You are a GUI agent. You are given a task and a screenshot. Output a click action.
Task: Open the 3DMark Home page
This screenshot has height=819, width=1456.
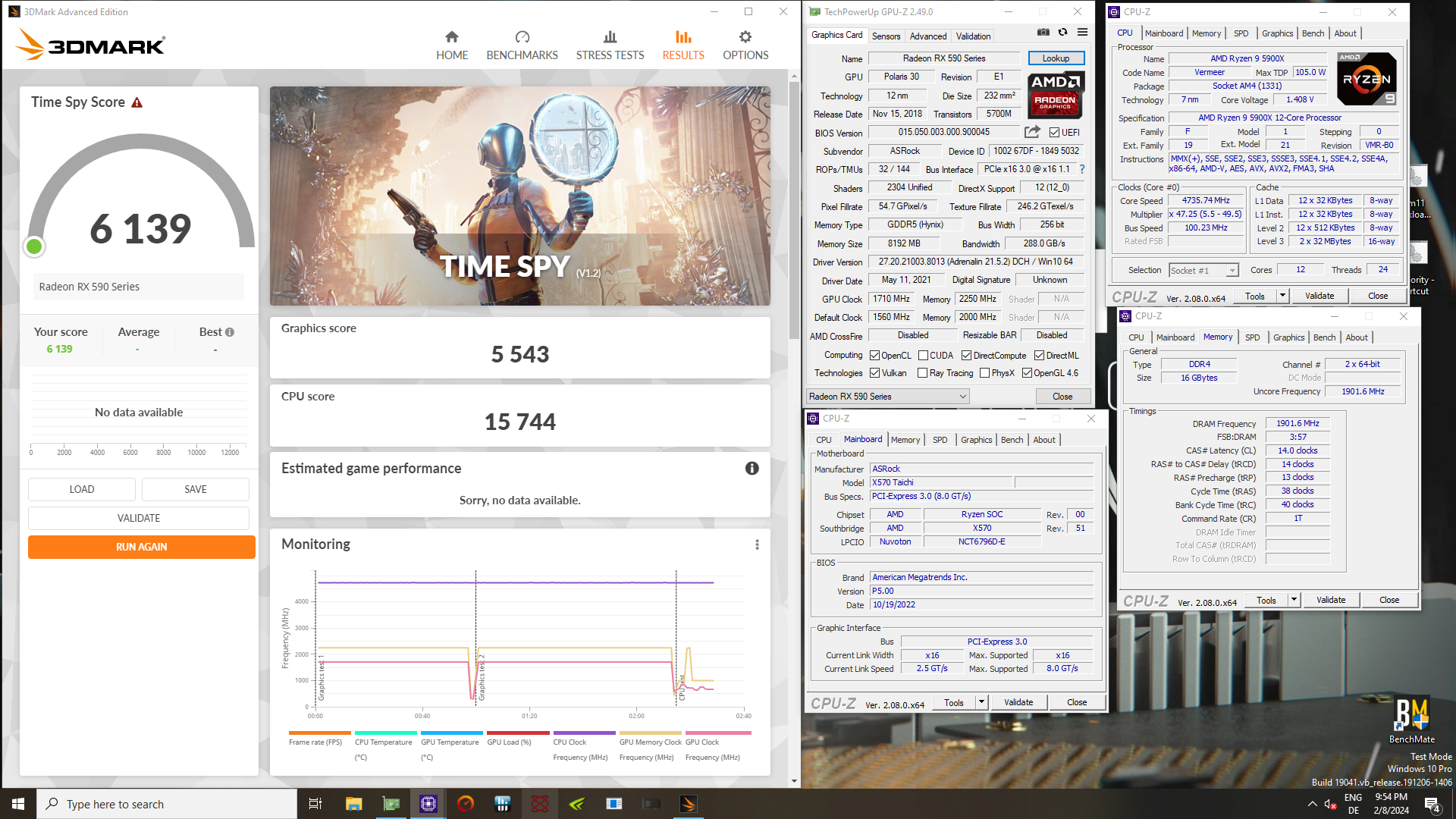pos(452,45)
